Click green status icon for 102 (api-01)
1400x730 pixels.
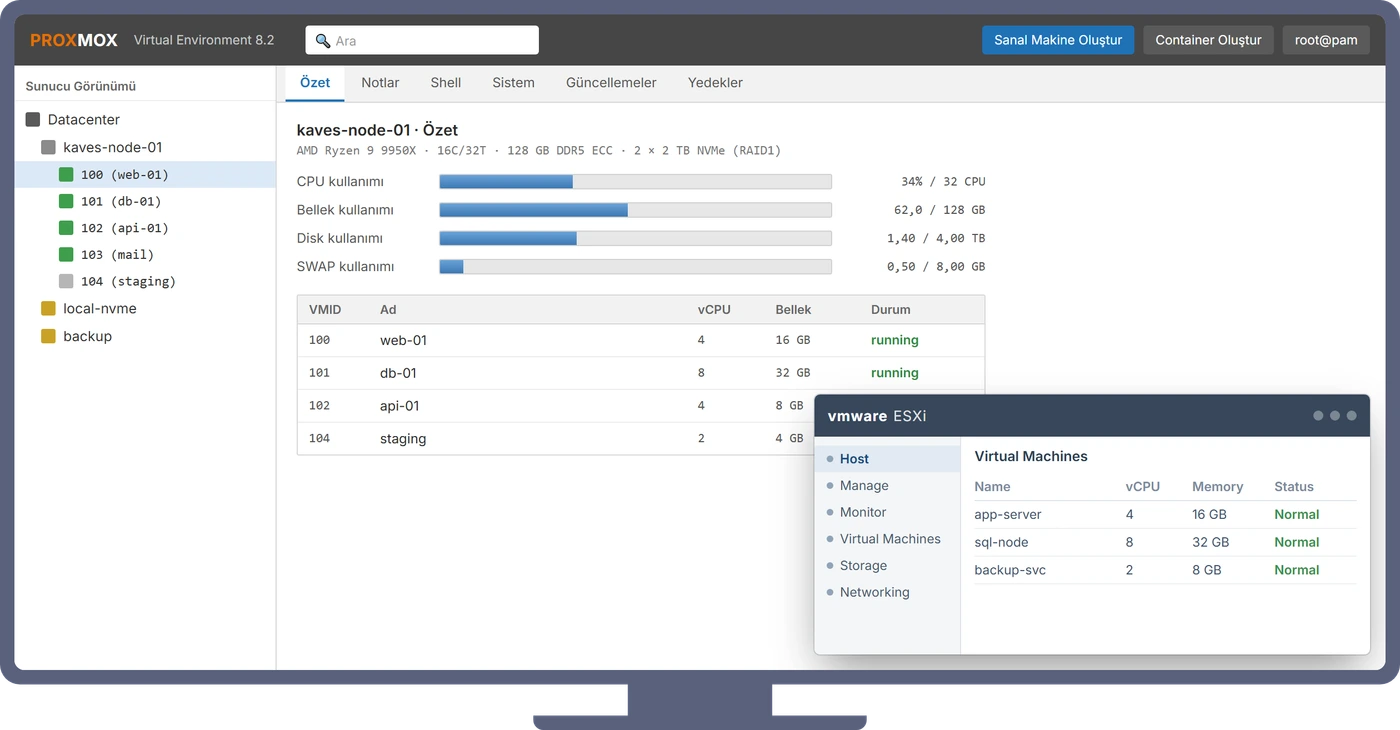(66, 228)
